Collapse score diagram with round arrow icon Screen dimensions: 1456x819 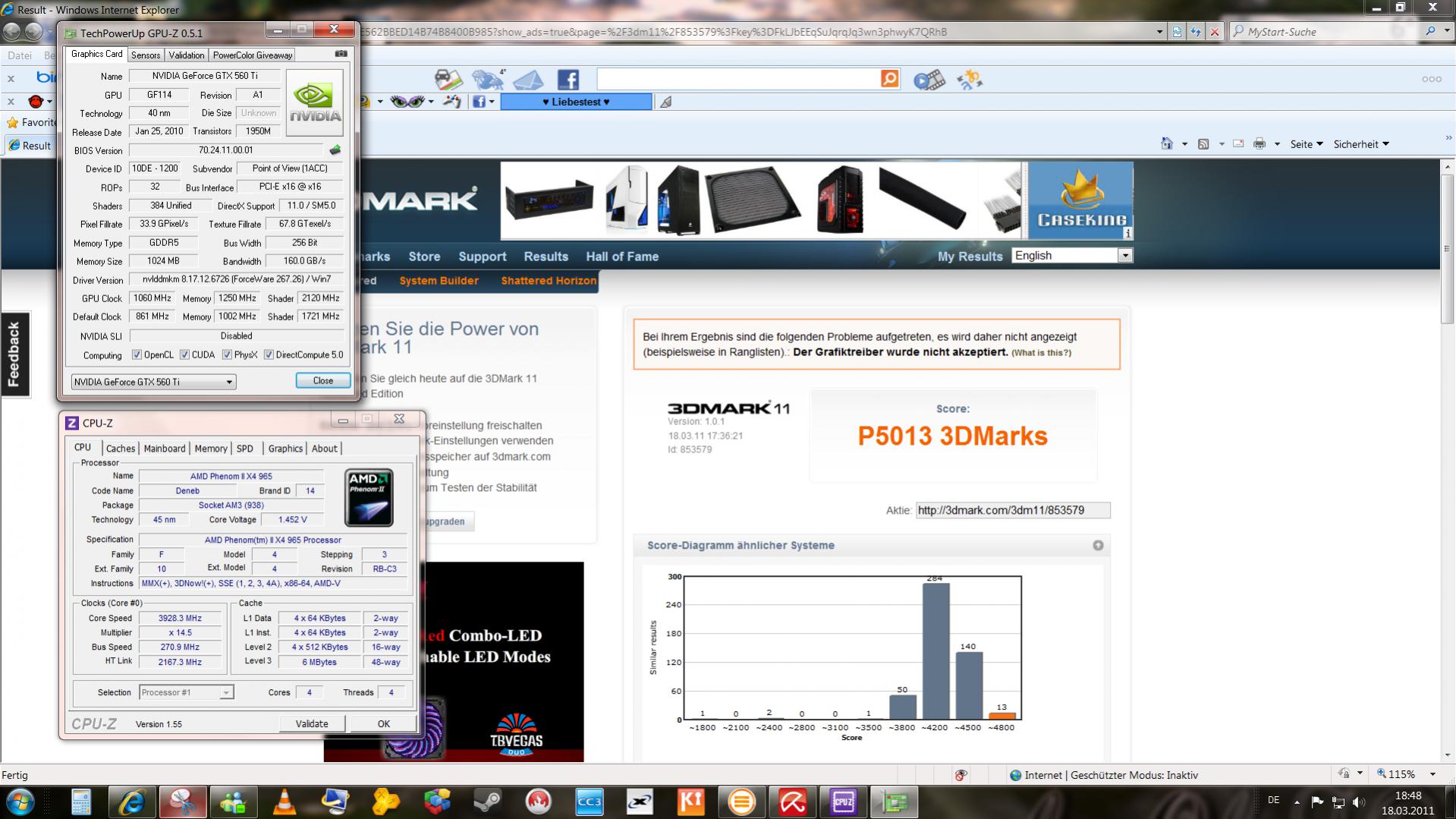(1097, 546)
